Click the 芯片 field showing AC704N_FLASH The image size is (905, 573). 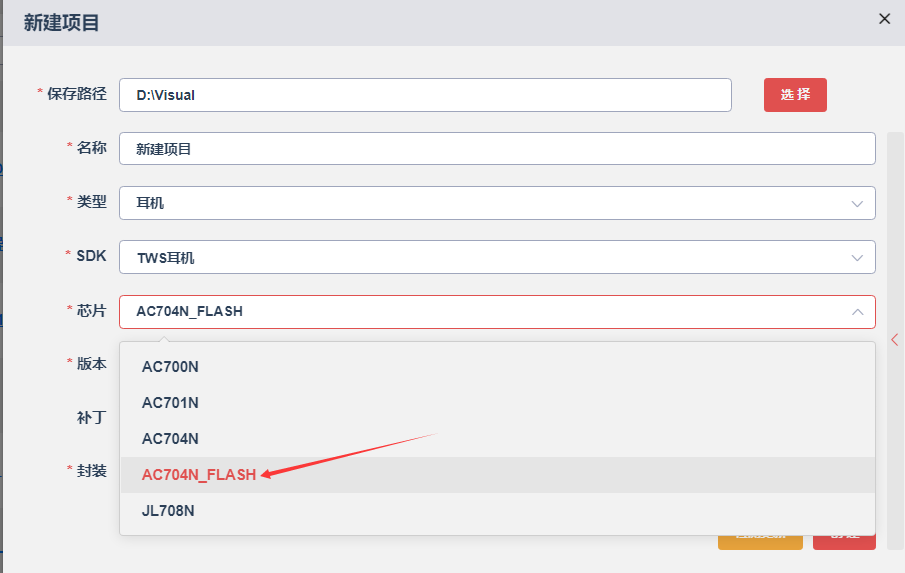click(497, 312)
